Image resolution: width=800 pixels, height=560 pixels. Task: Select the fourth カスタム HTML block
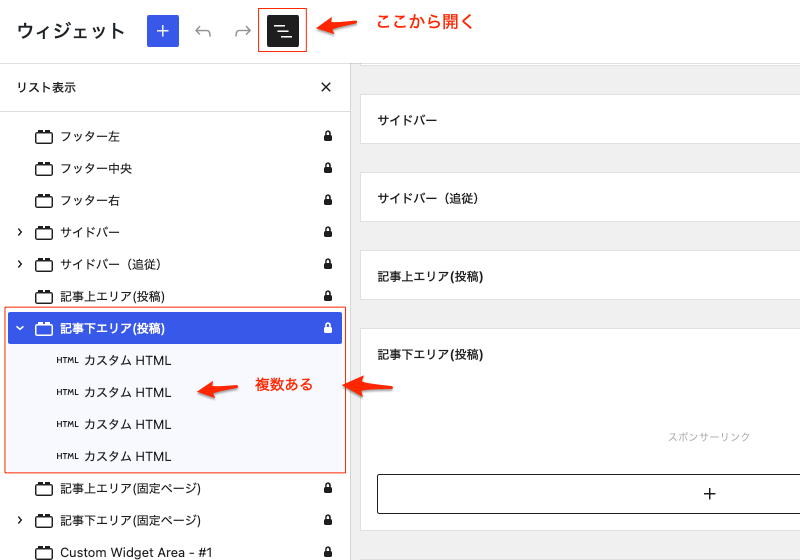pos(175,456)
